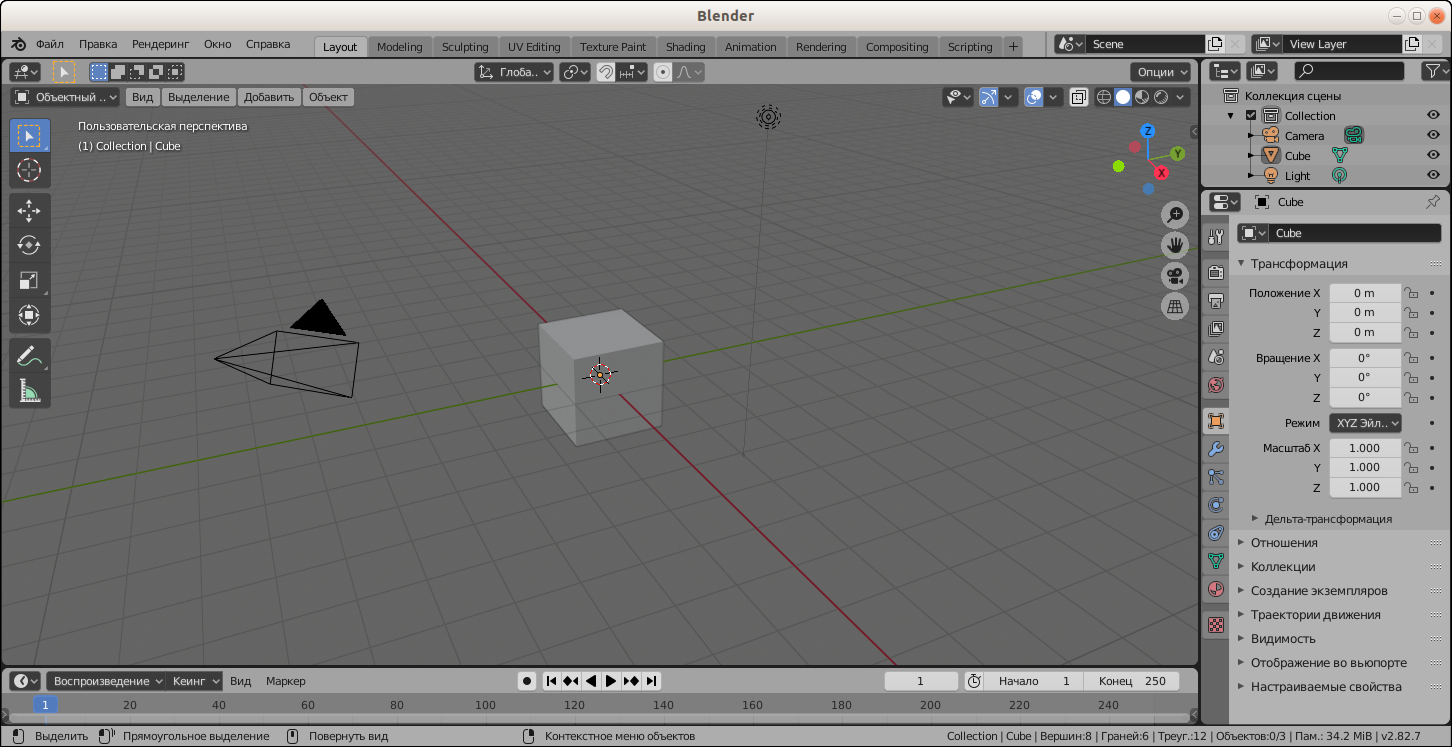Image resolution: width=1452 pixels, height=747 pixels.
Task: Select the Rotate tool
Action: [29, 246]
